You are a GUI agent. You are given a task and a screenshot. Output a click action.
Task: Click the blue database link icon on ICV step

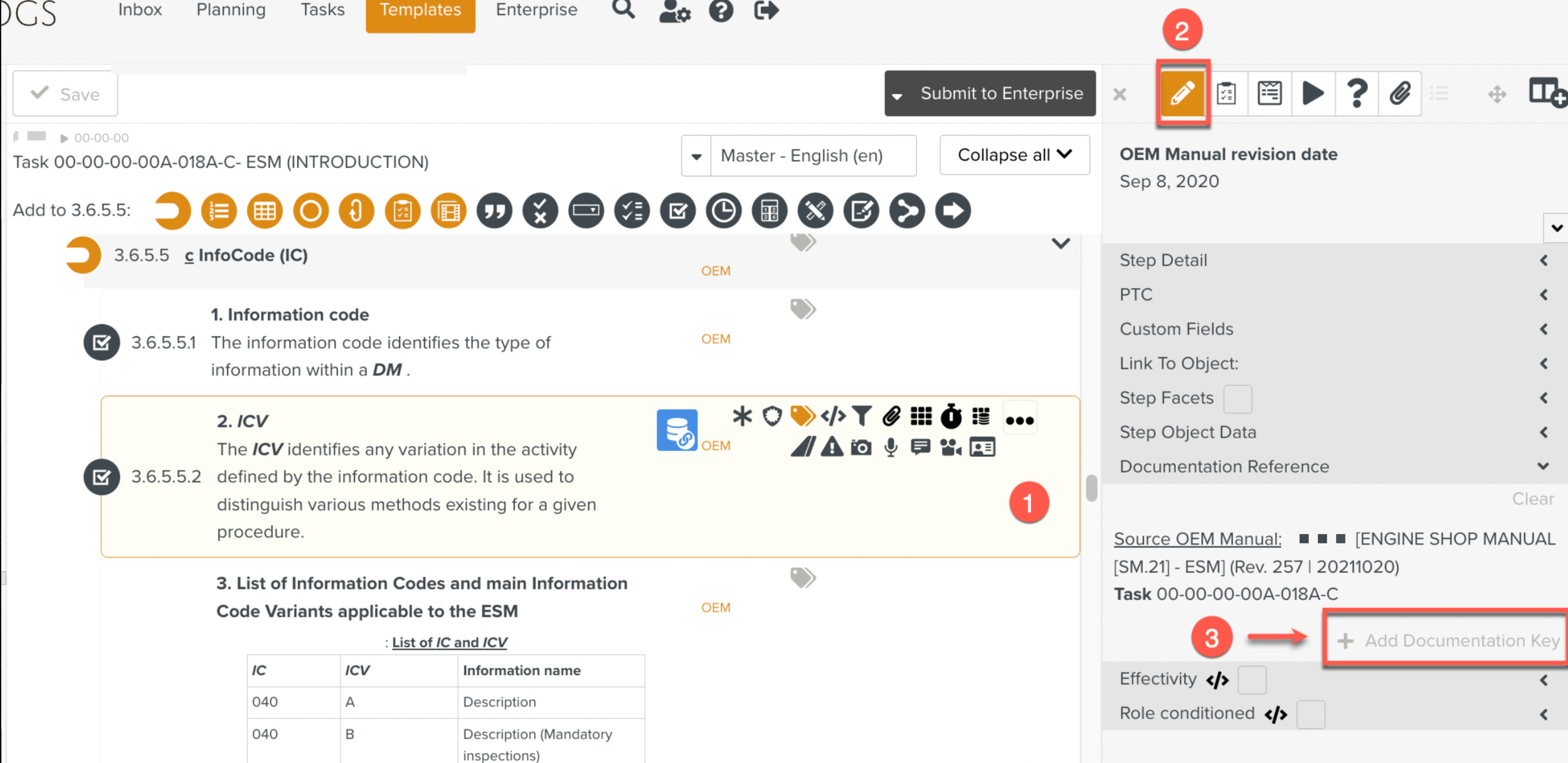(x=677, y=430)
